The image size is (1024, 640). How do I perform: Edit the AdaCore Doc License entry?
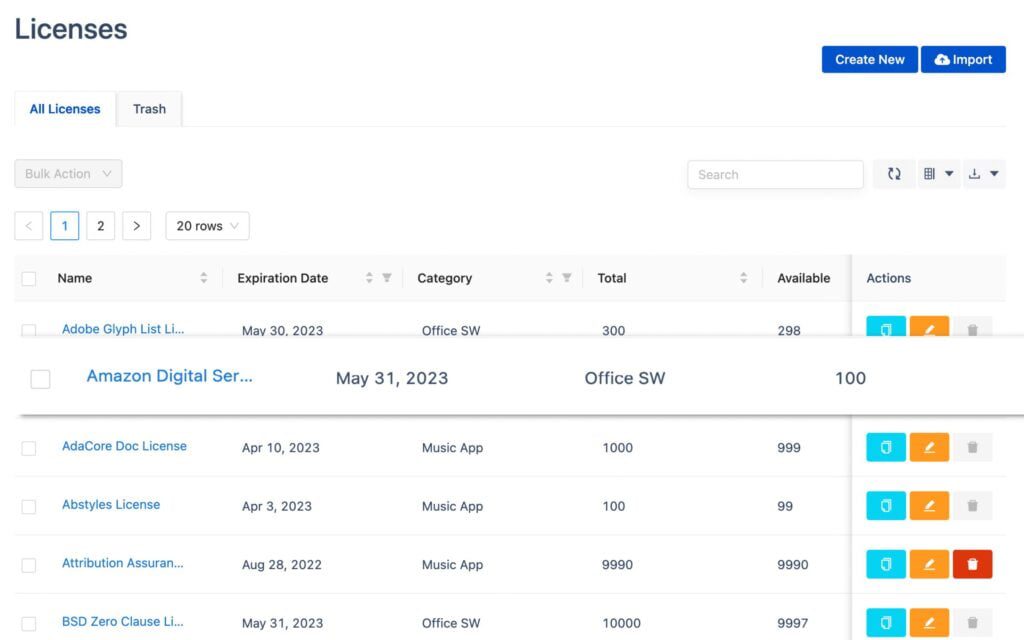click(x=929, y=447)
